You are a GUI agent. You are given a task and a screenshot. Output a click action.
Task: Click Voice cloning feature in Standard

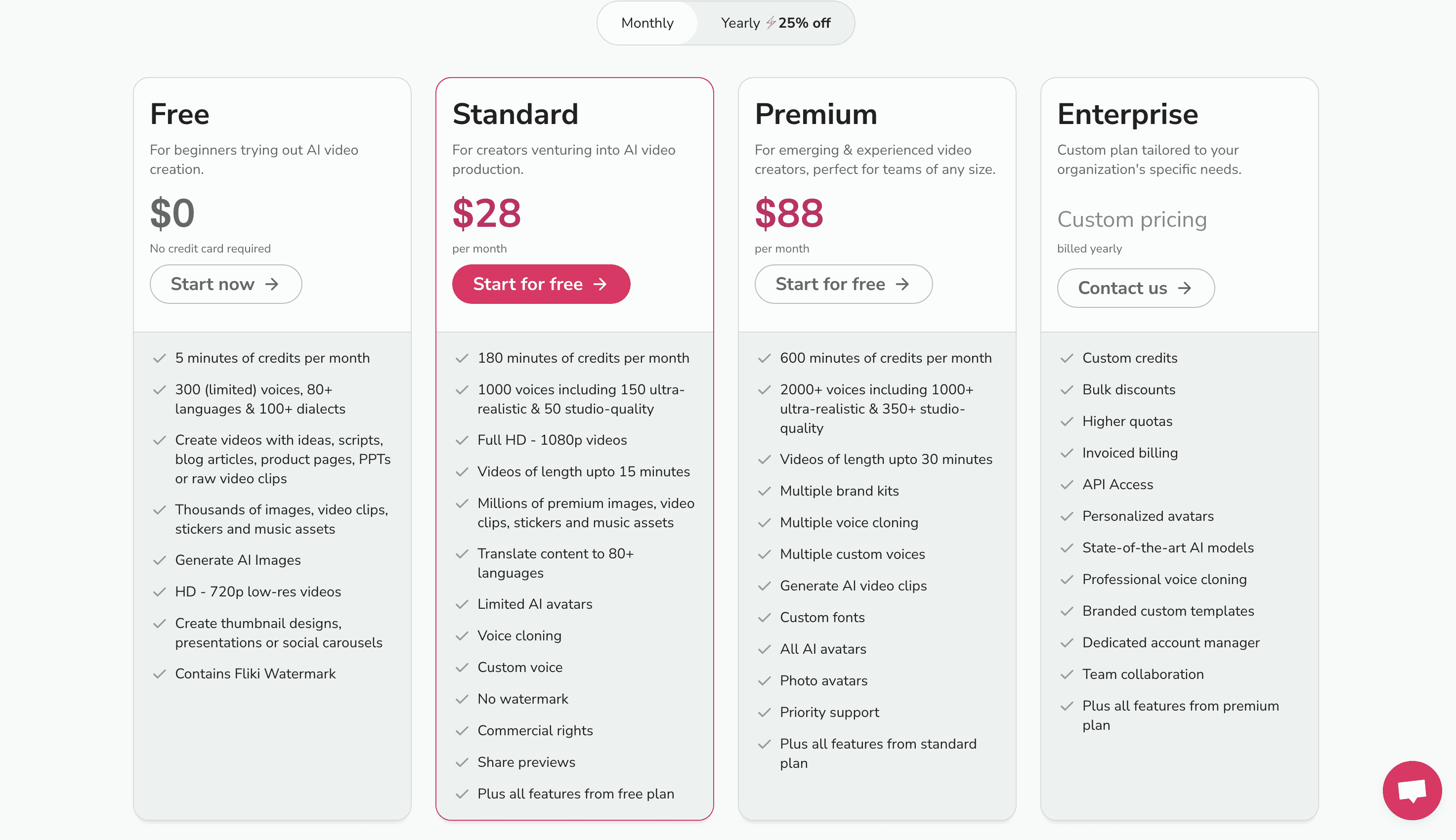click(519, 636)
